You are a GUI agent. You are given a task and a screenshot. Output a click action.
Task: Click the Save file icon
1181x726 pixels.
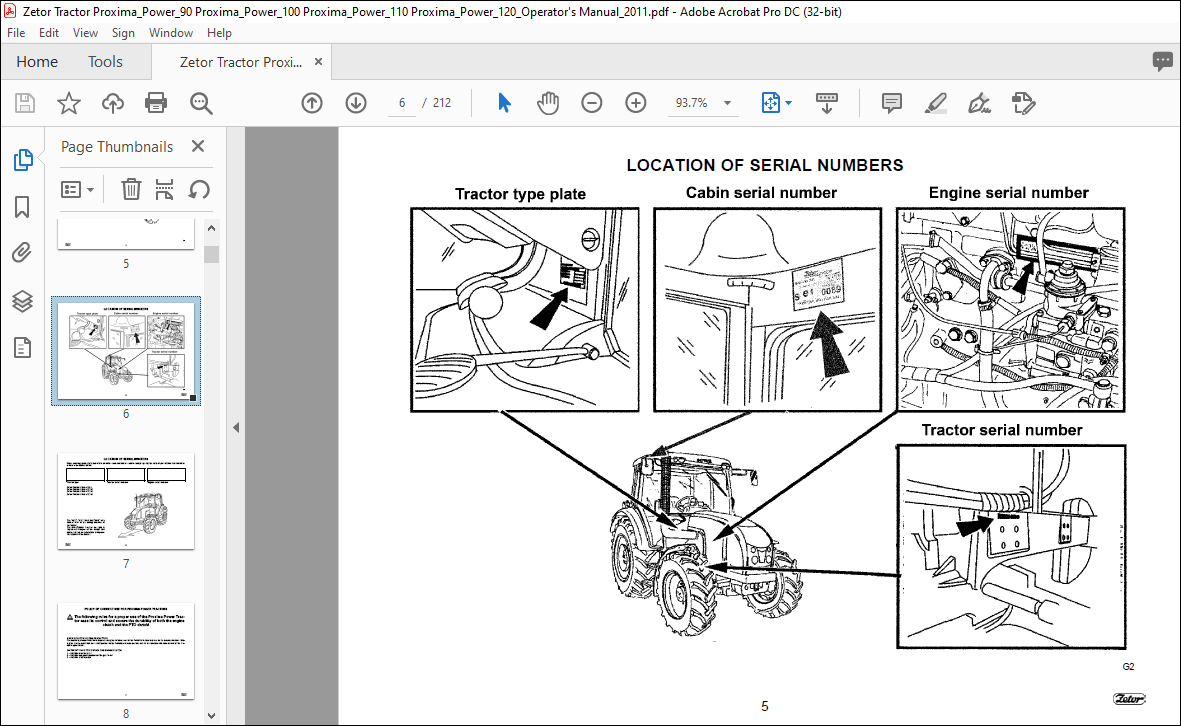[x=25, y=103]
